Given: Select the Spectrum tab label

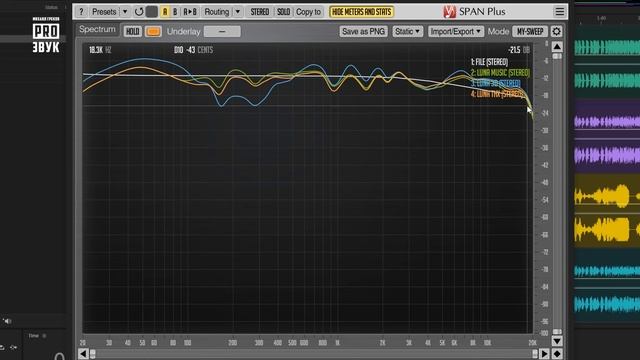Looking at the screenshot, I should (97, 29).
